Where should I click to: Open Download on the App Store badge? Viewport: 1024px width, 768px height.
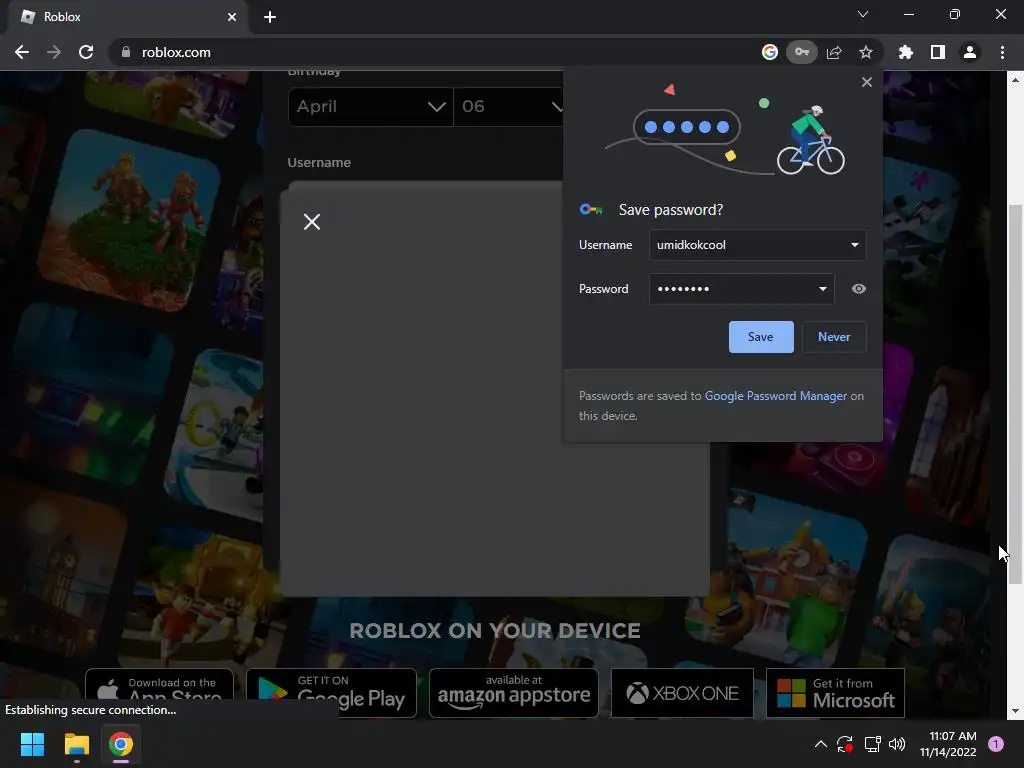[159, 693]
